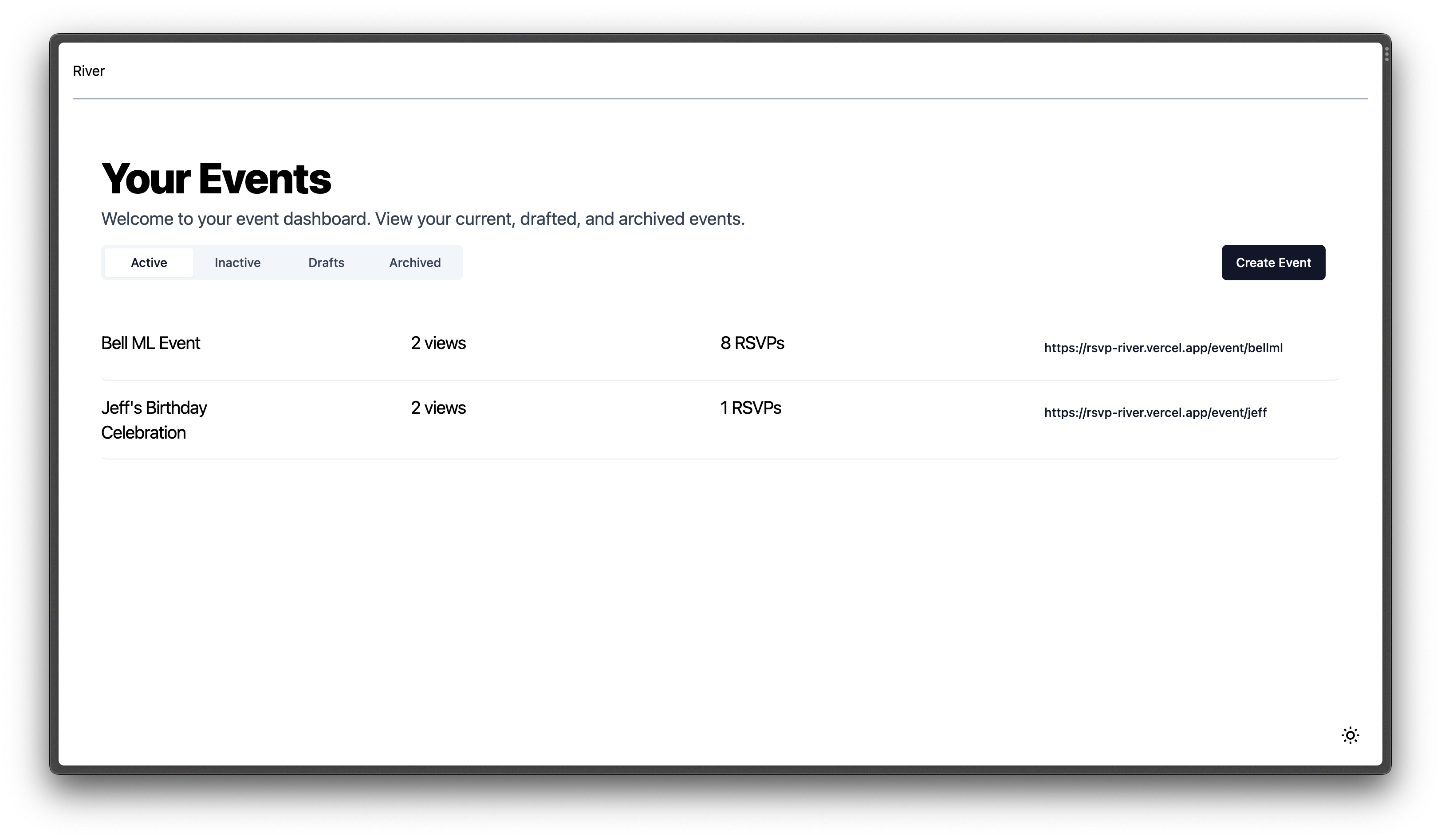Image resolution: width=1441 pixels, height=840 pixels.
Task: Show the Archived events tab
Action: click(414, 263)
